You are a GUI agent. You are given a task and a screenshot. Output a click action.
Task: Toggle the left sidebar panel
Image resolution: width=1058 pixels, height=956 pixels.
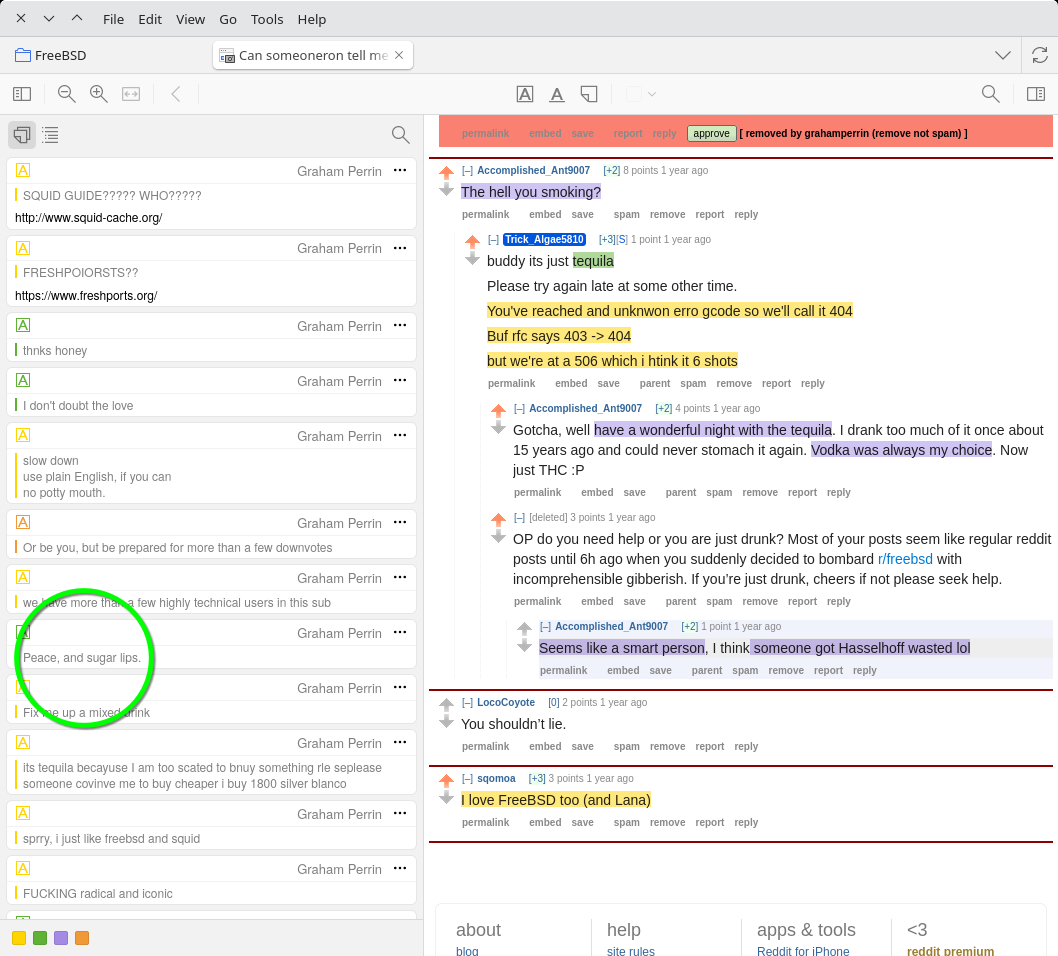(x=22, y=94)
